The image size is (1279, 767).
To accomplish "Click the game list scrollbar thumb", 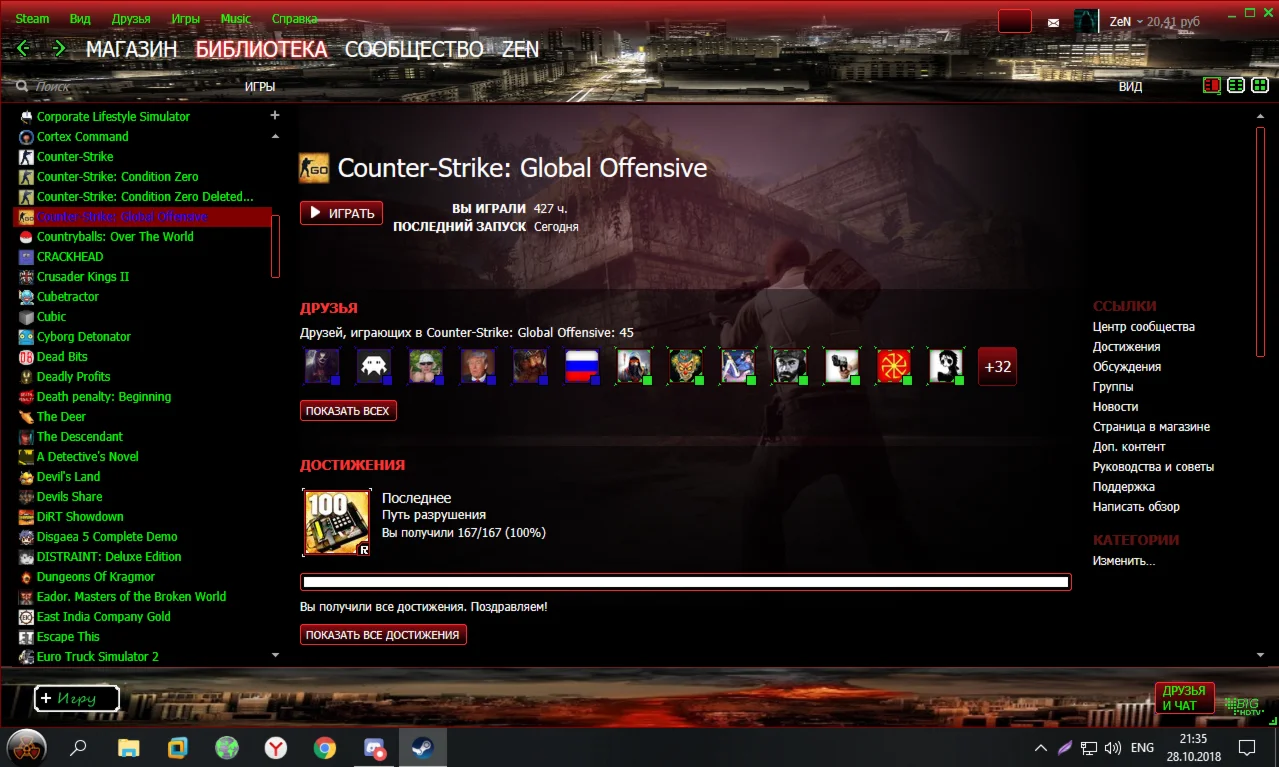I will [275, 246].
